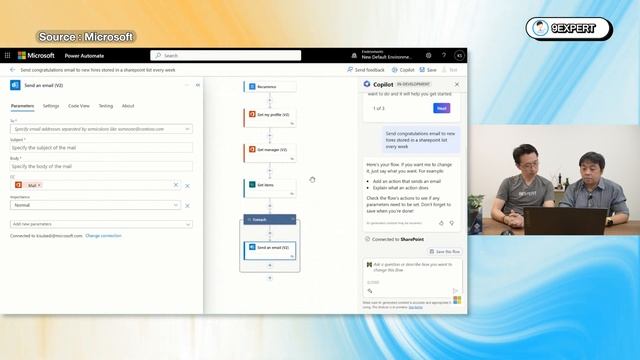The width and height of the screenshot is (640, 360).
Task: Open the Settings gear icon
Action: coord(428,56)
